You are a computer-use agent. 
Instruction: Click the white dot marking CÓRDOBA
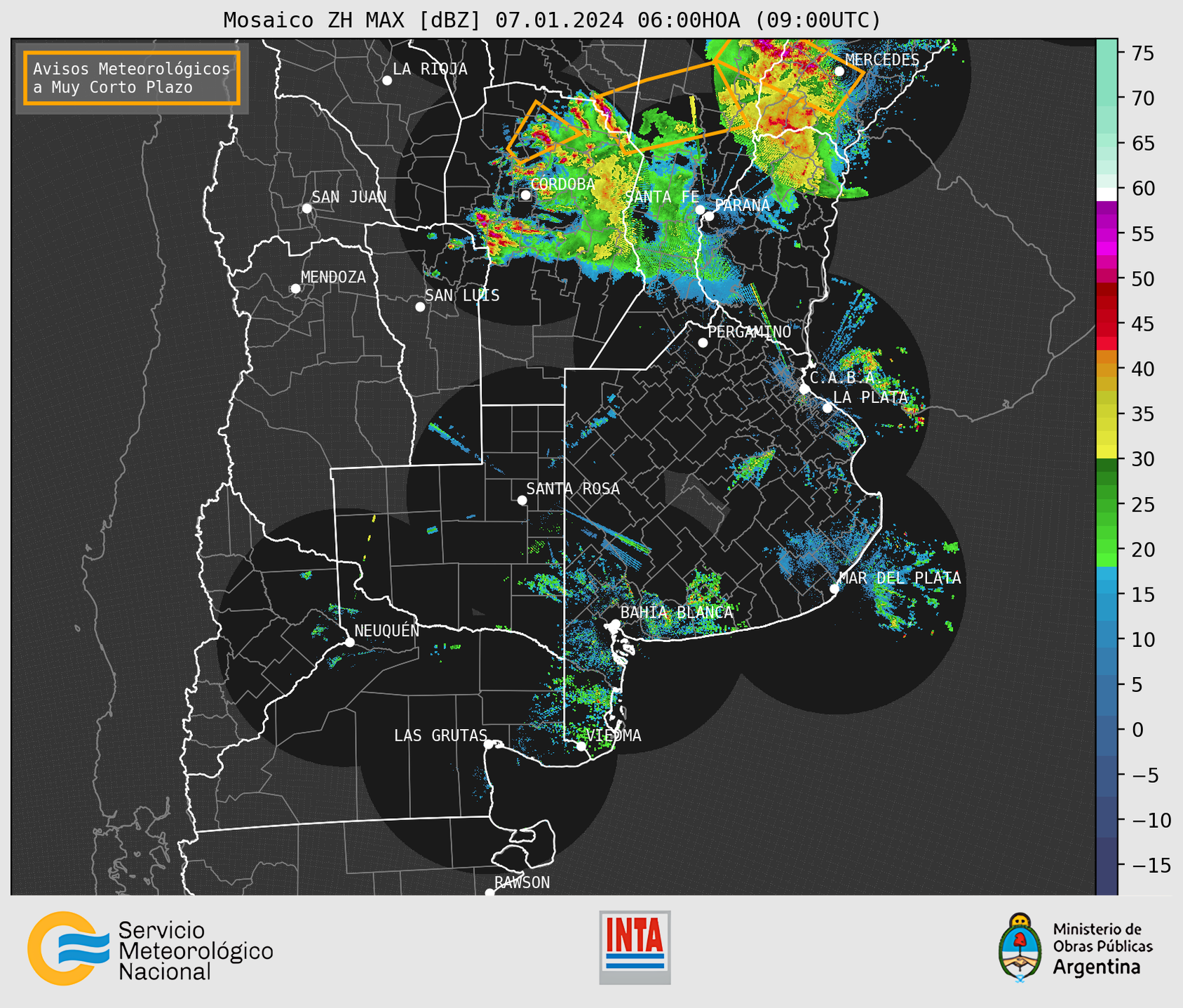[525, 195]
